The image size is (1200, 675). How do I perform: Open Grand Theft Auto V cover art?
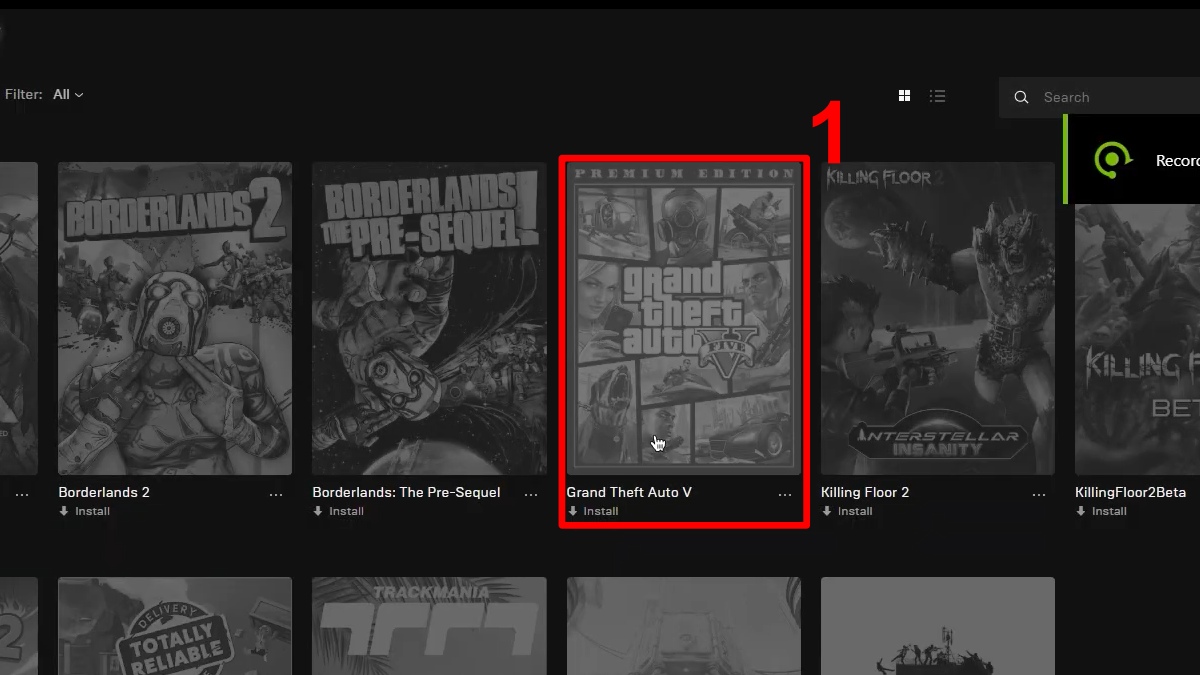coord(684,318)
